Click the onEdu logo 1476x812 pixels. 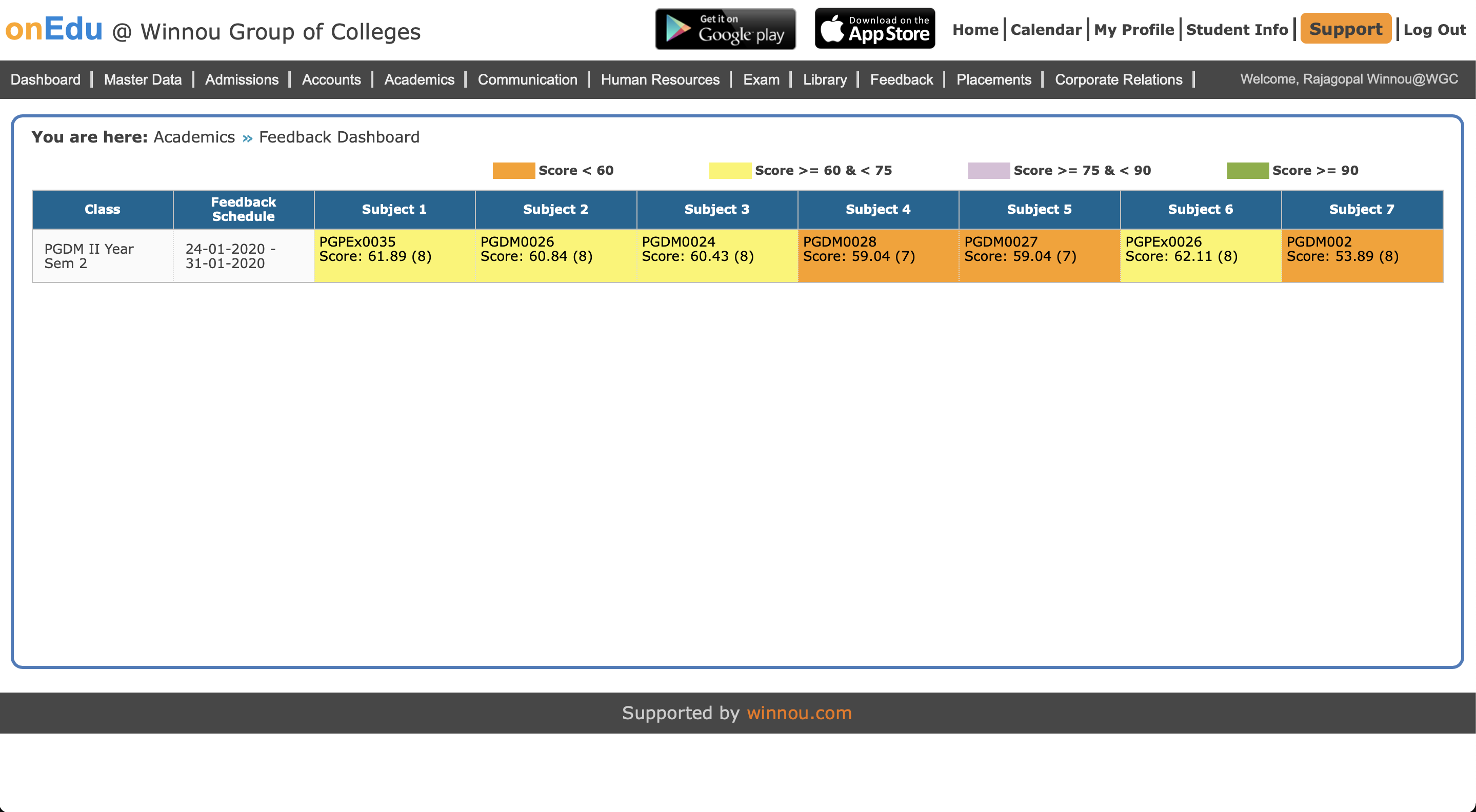[54, 29]
